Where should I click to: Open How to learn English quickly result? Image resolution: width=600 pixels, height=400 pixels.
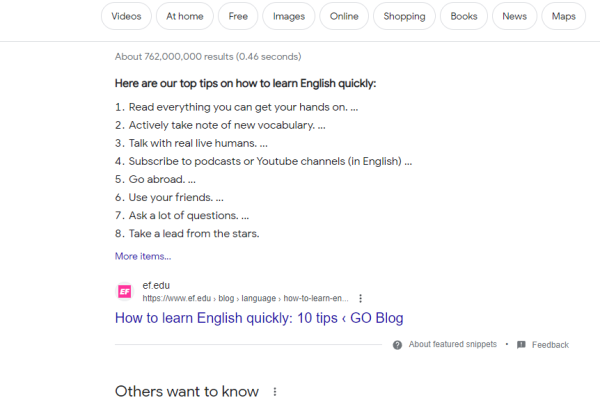pyautogui.click(x=259, y=318)
